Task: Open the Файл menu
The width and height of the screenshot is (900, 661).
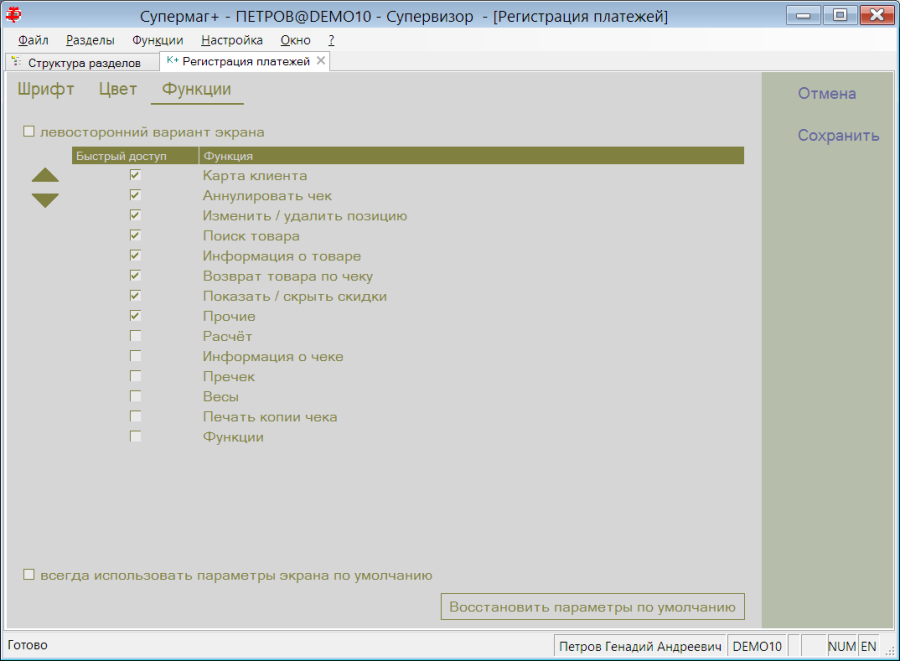Action: coord(33,40)
